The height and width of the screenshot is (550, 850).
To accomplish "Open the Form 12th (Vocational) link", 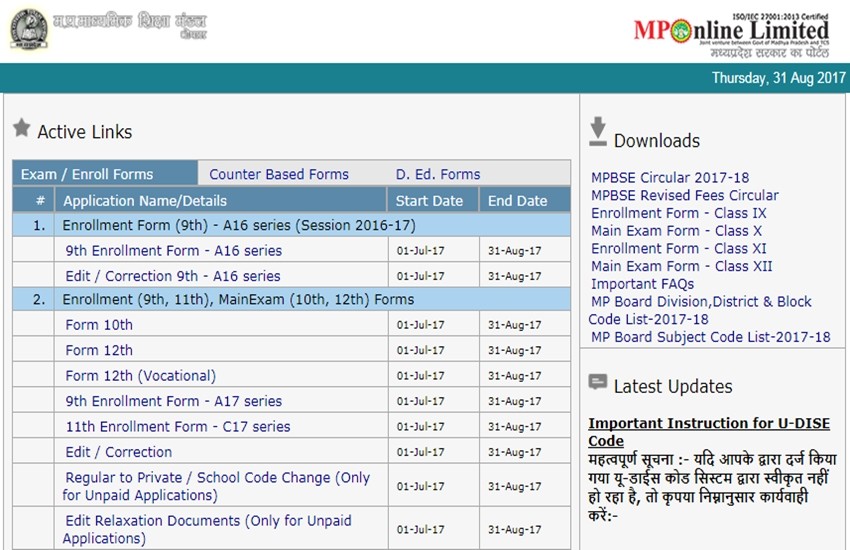I will tap(140, 376).
